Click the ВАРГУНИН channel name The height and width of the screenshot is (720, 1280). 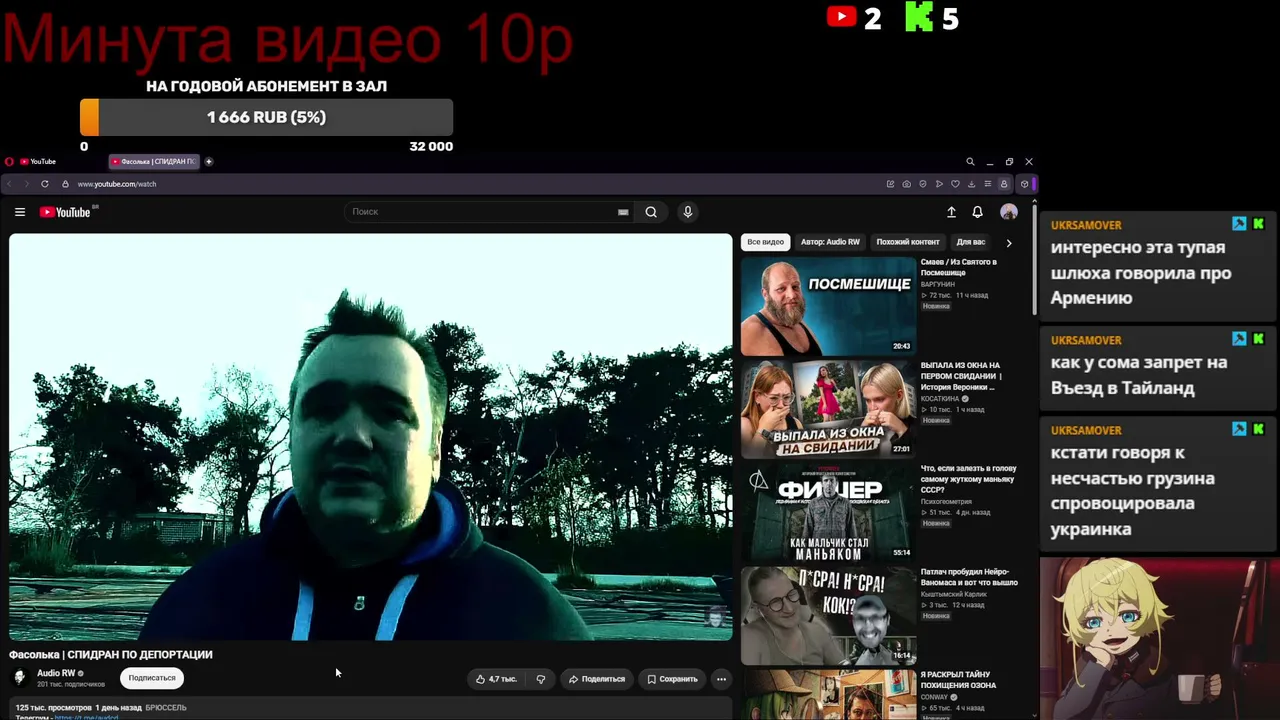pyautogui.click(x=938, y=285)
